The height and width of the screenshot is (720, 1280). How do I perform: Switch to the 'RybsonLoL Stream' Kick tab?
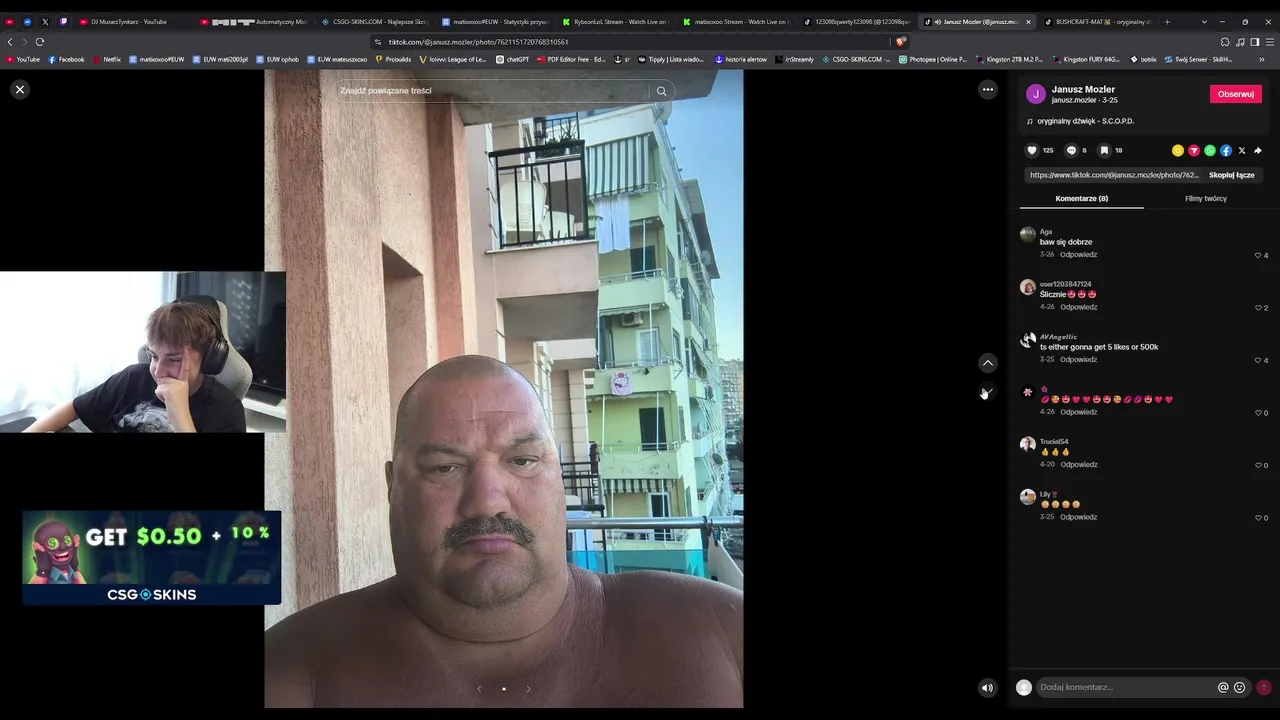(x=616, y=21)
